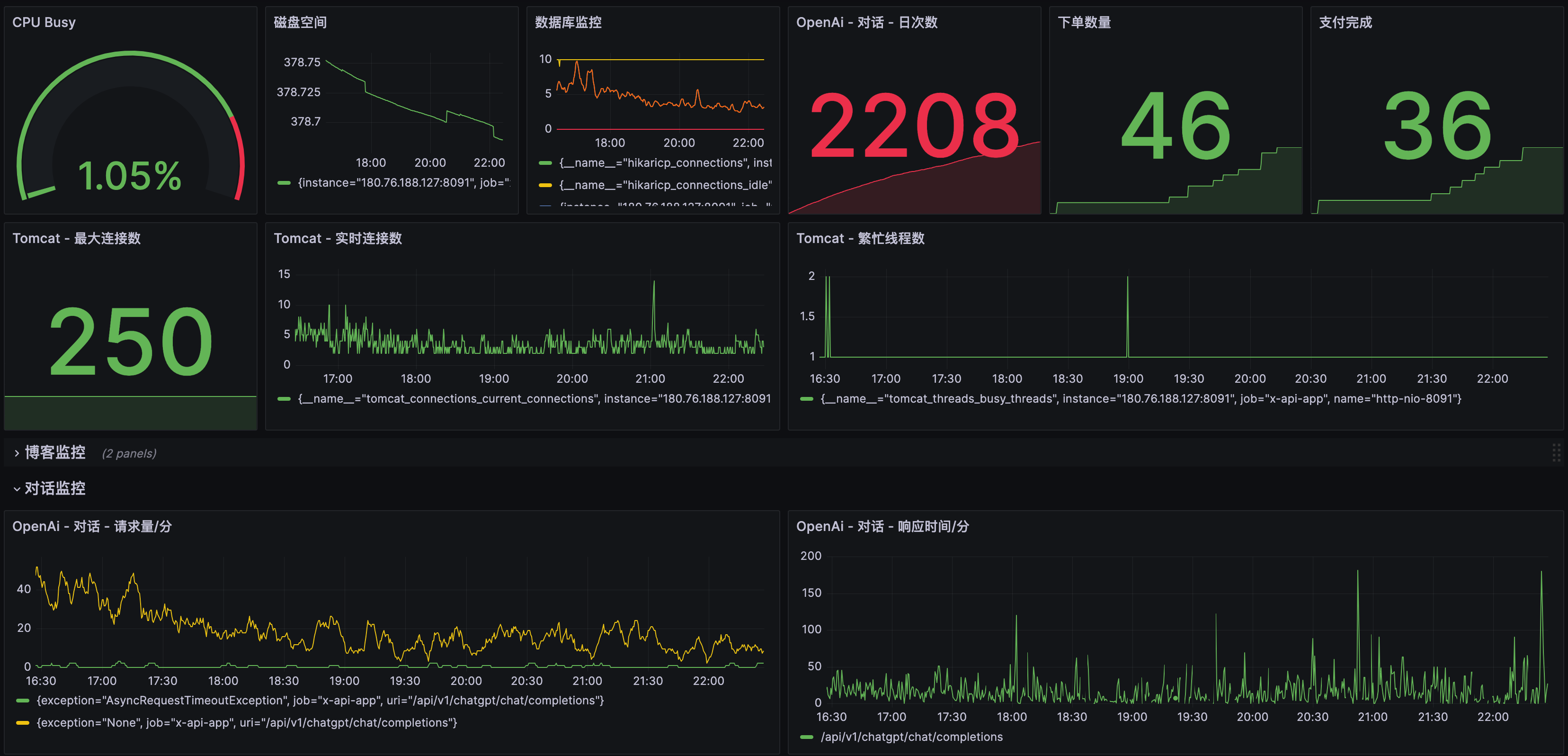Viewport: 1568px width, 756px height.
Task: Expand the collapsed 博客监控 row chevron
Action: pyautogui.click(x=17, y=453)
